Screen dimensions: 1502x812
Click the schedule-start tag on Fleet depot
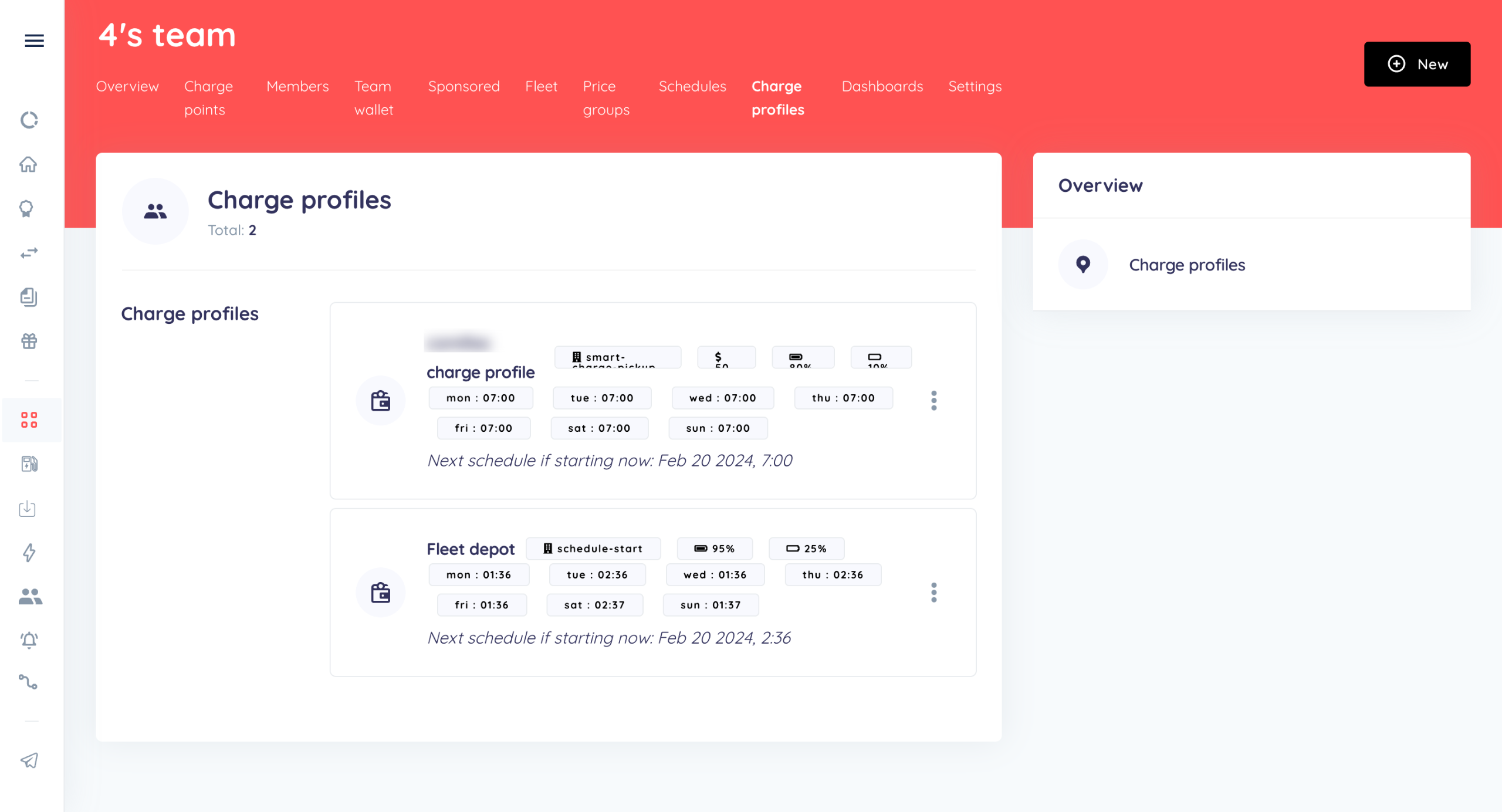tap(593, 549)
